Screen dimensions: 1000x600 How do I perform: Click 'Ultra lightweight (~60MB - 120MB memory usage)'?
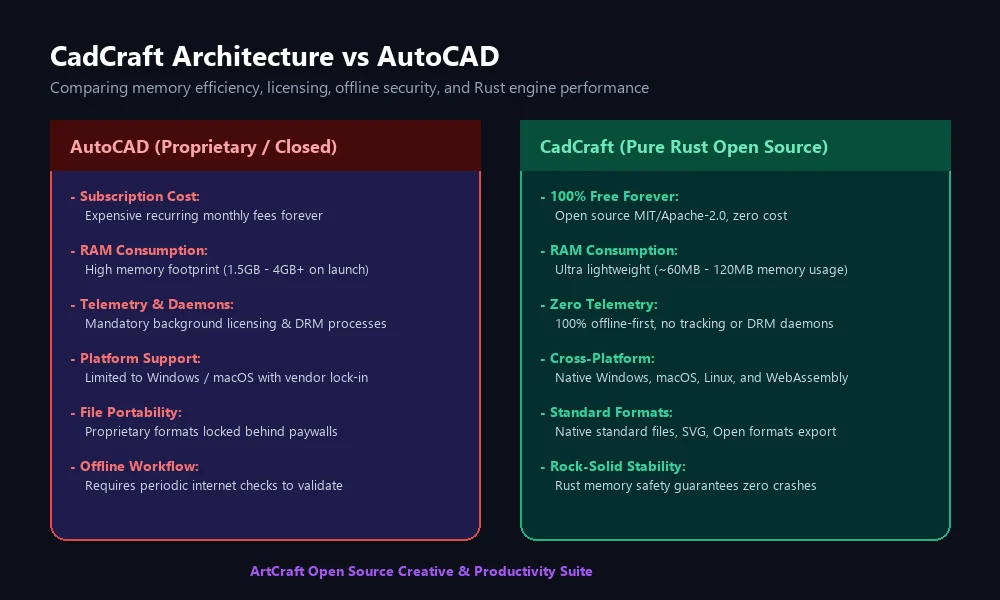click(701, 270)
